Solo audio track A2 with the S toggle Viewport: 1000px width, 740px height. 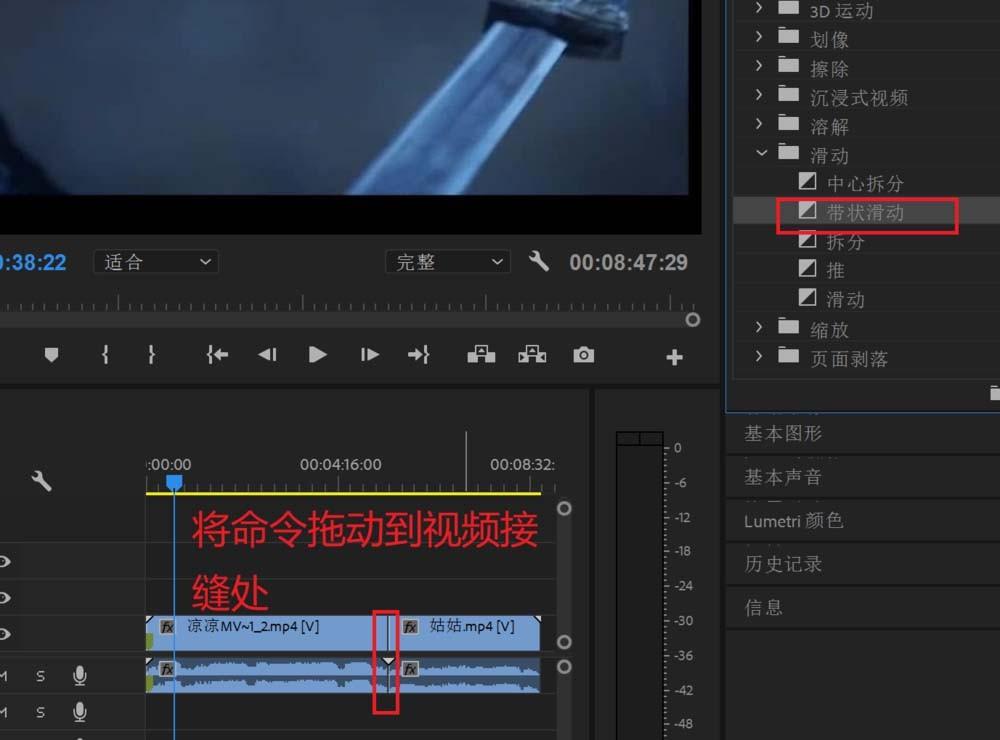40,713
